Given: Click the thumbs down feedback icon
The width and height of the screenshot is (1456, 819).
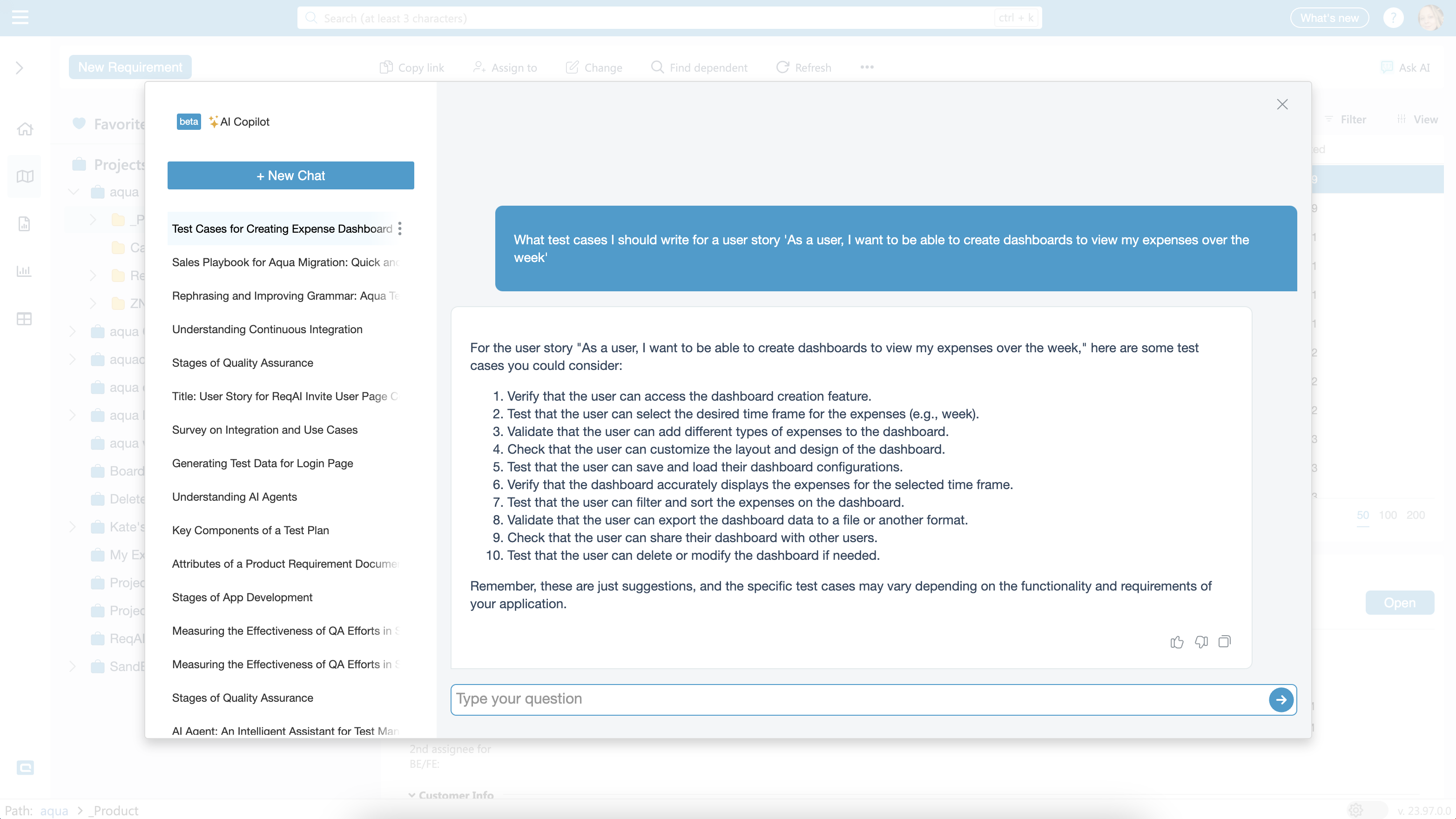Looking at the screenshot, I should coord(1201,642).
